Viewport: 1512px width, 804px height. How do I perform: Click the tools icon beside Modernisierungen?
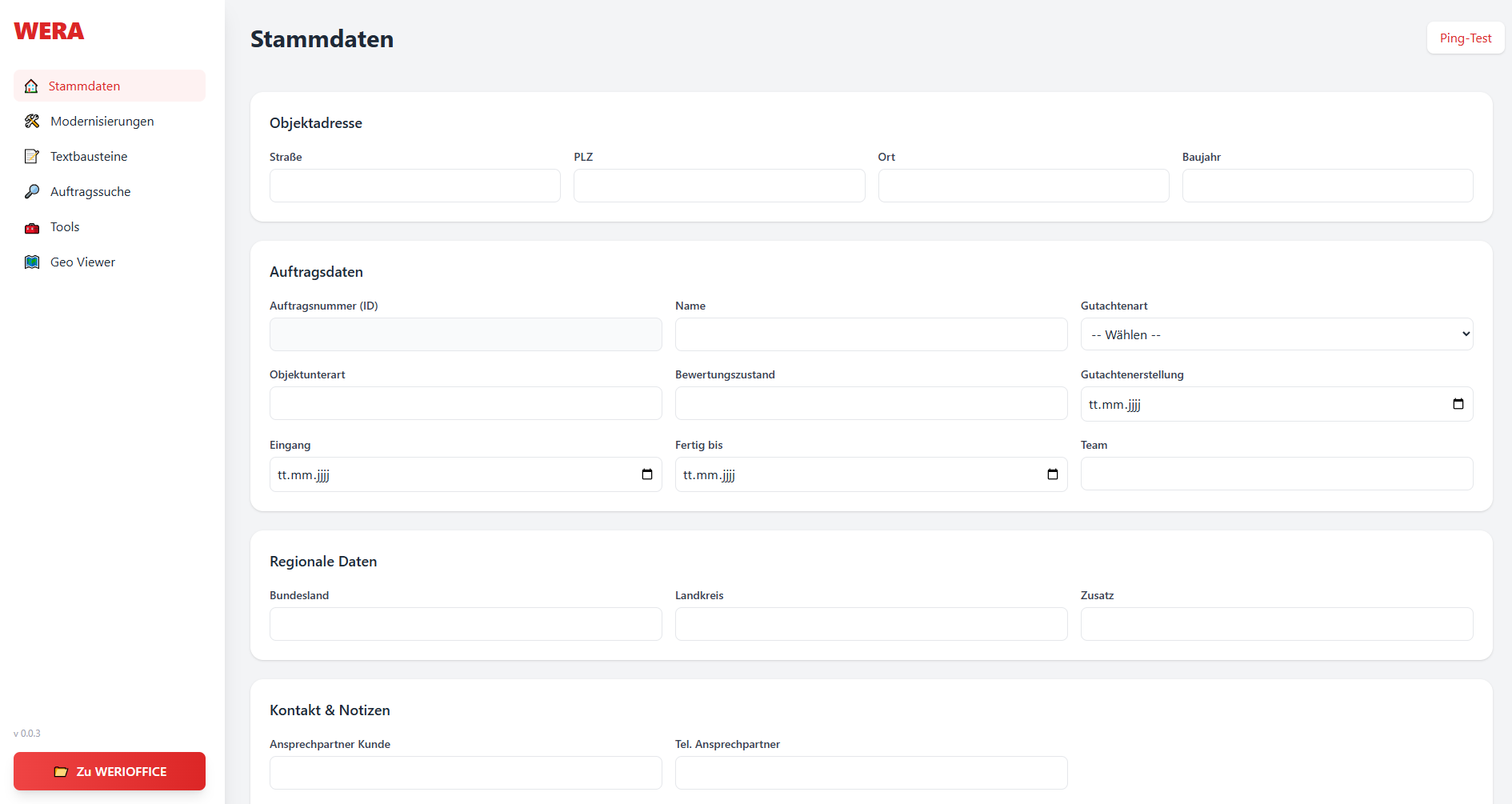[32, 122]
